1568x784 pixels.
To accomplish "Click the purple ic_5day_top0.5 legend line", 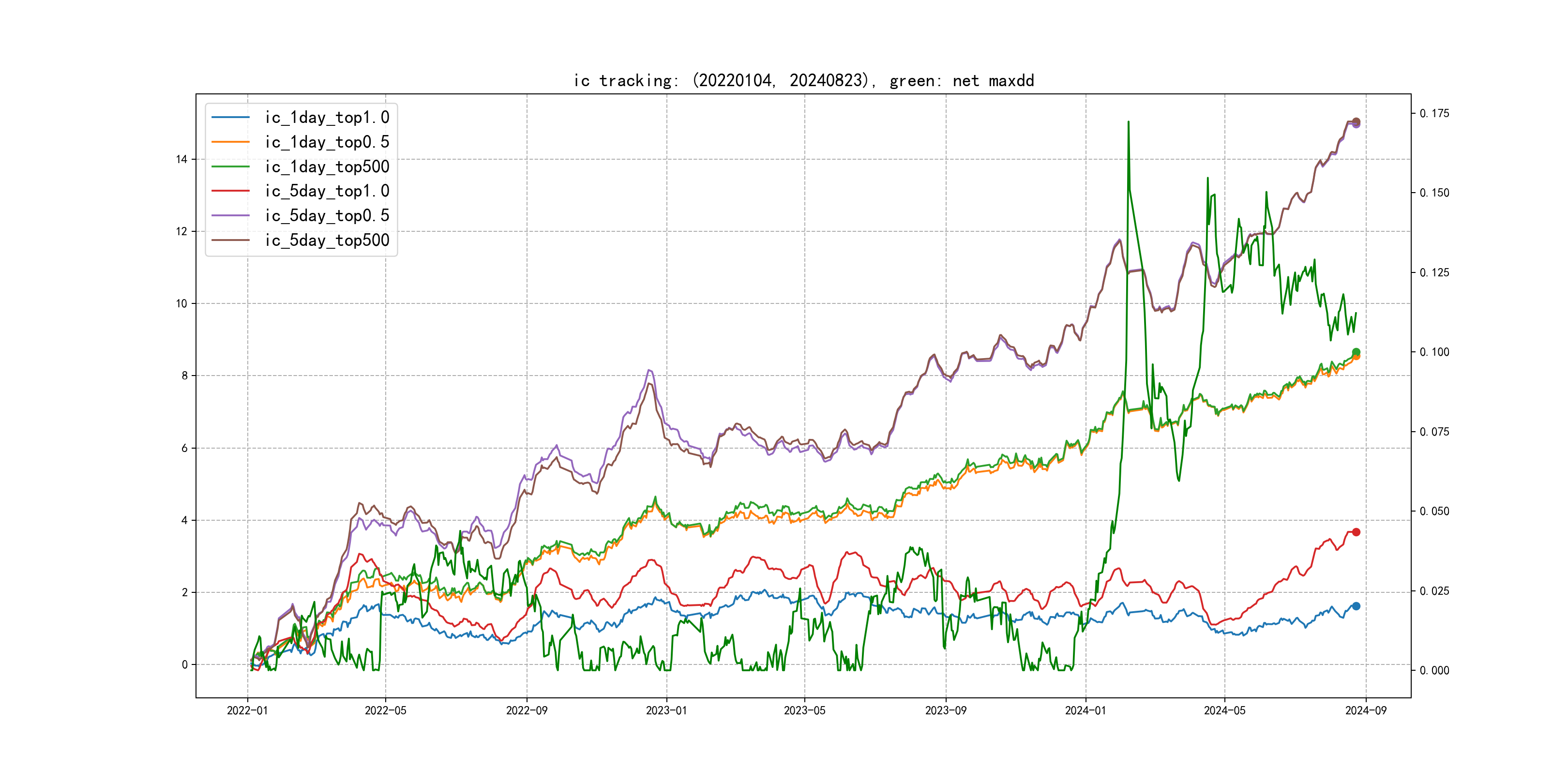I will pos(230,215).
